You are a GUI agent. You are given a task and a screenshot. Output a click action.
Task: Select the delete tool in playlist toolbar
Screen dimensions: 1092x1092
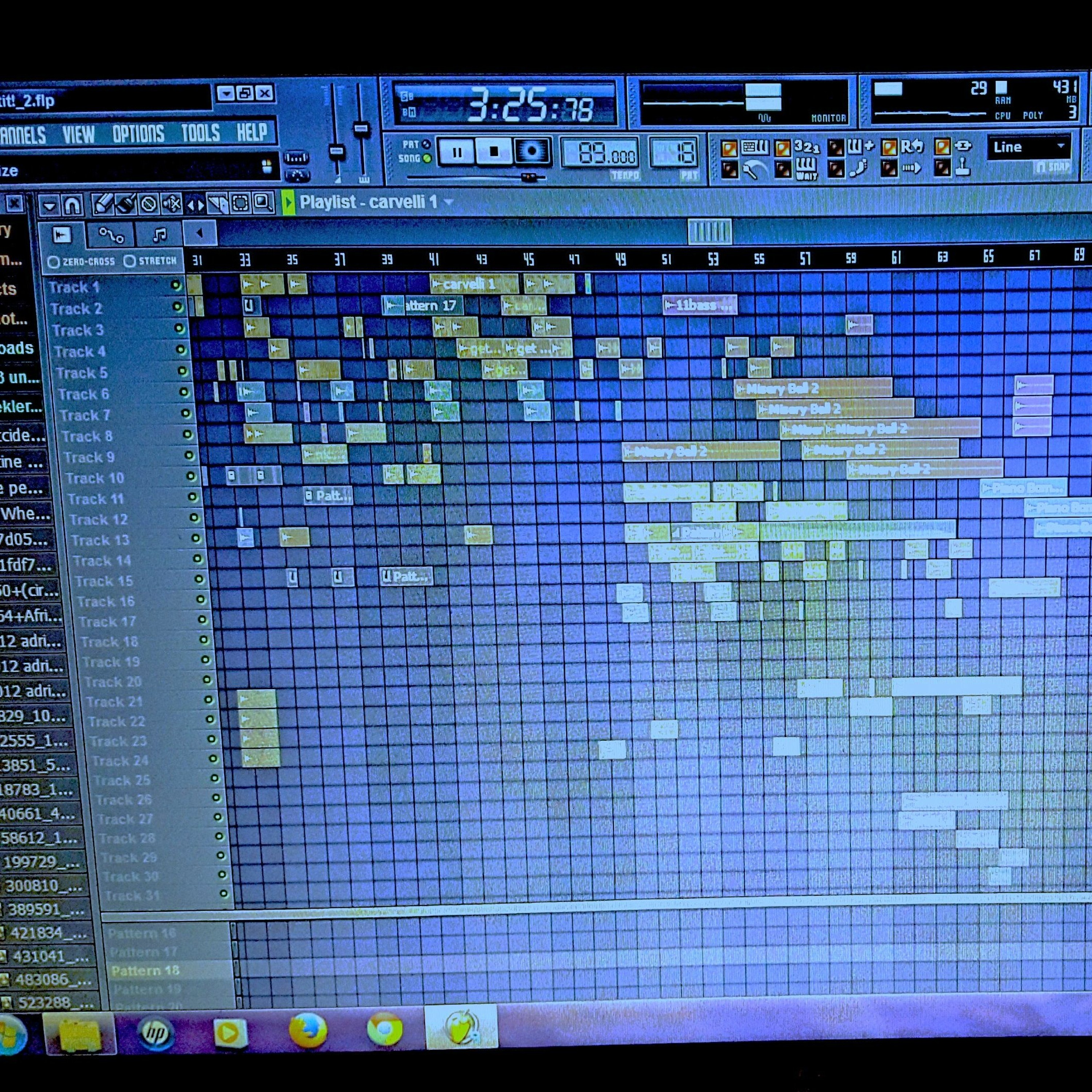pos(149,204)
